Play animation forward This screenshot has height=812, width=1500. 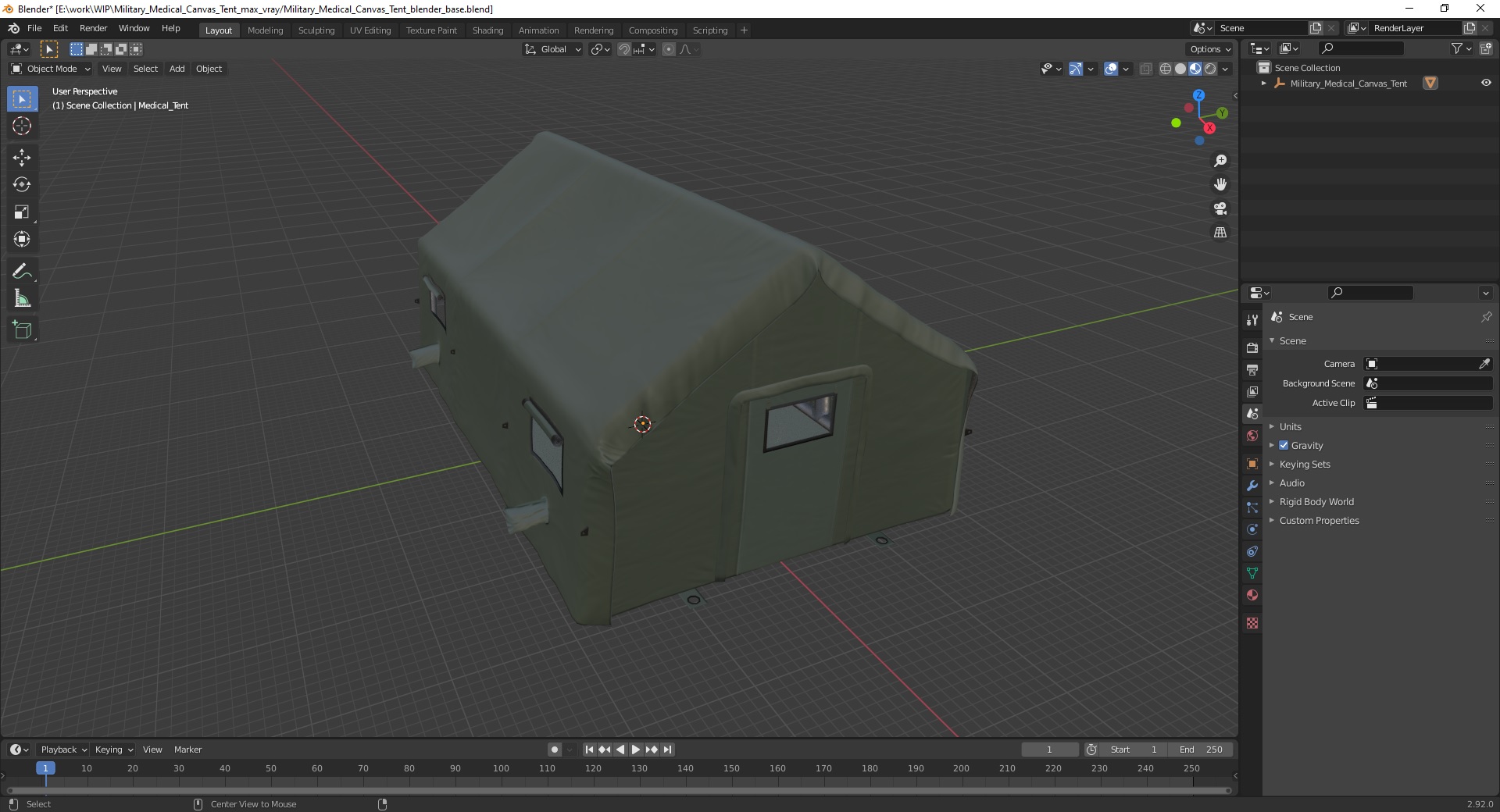click(x=636, y=750)
